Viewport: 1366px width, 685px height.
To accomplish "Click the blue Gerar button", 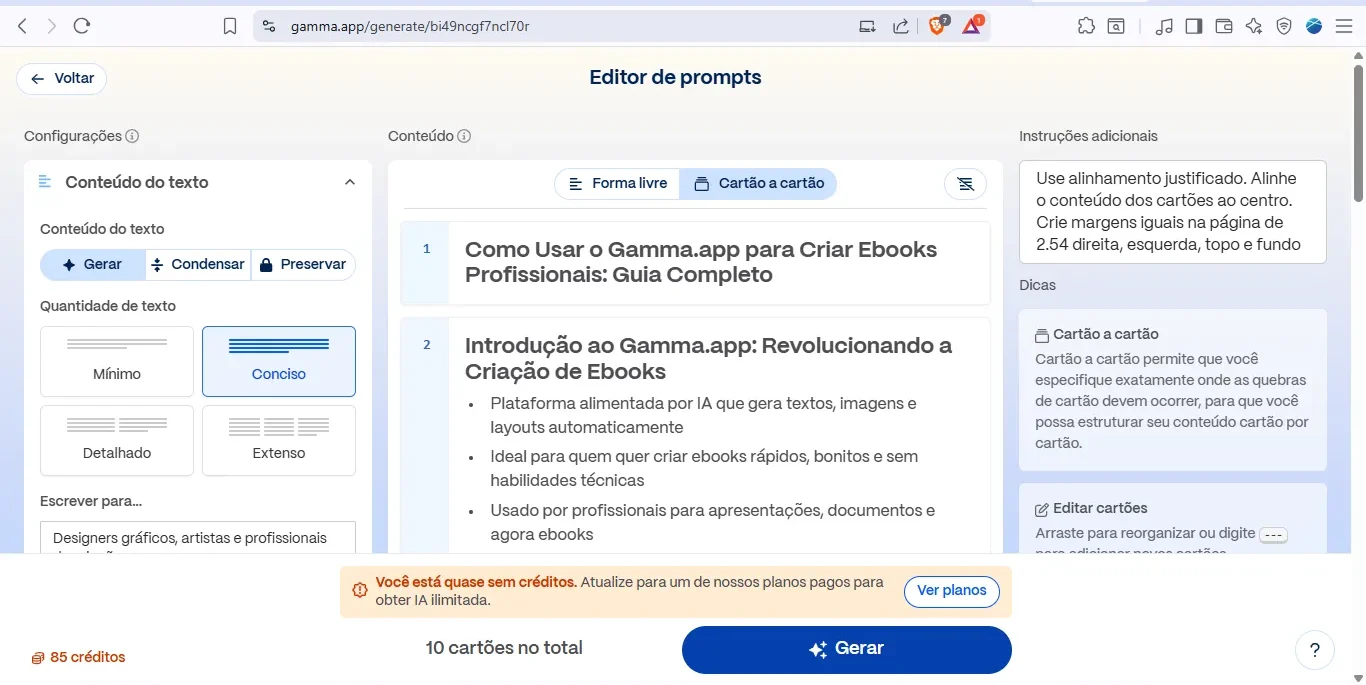I will pyautogui.click(x=847, y=649).
